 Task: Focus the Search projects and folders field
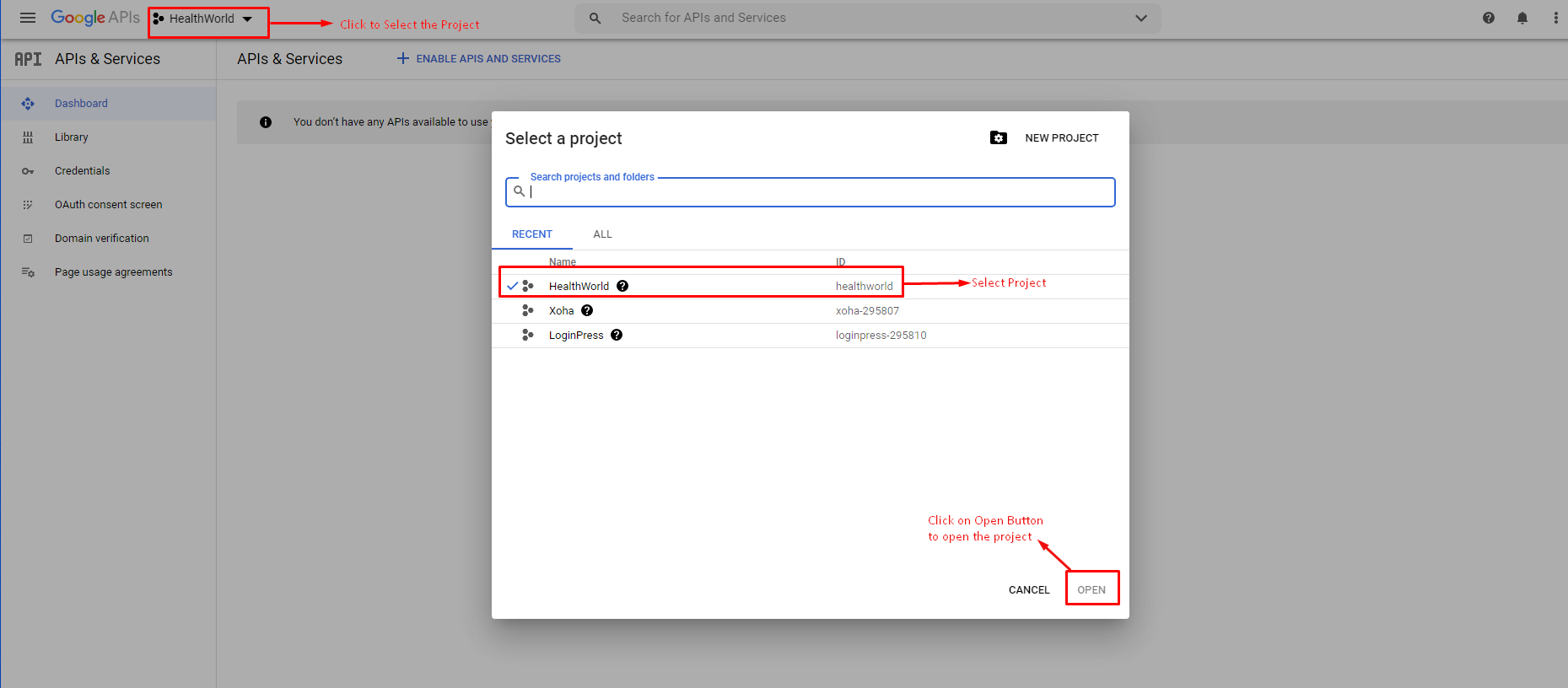coord(811,192)
